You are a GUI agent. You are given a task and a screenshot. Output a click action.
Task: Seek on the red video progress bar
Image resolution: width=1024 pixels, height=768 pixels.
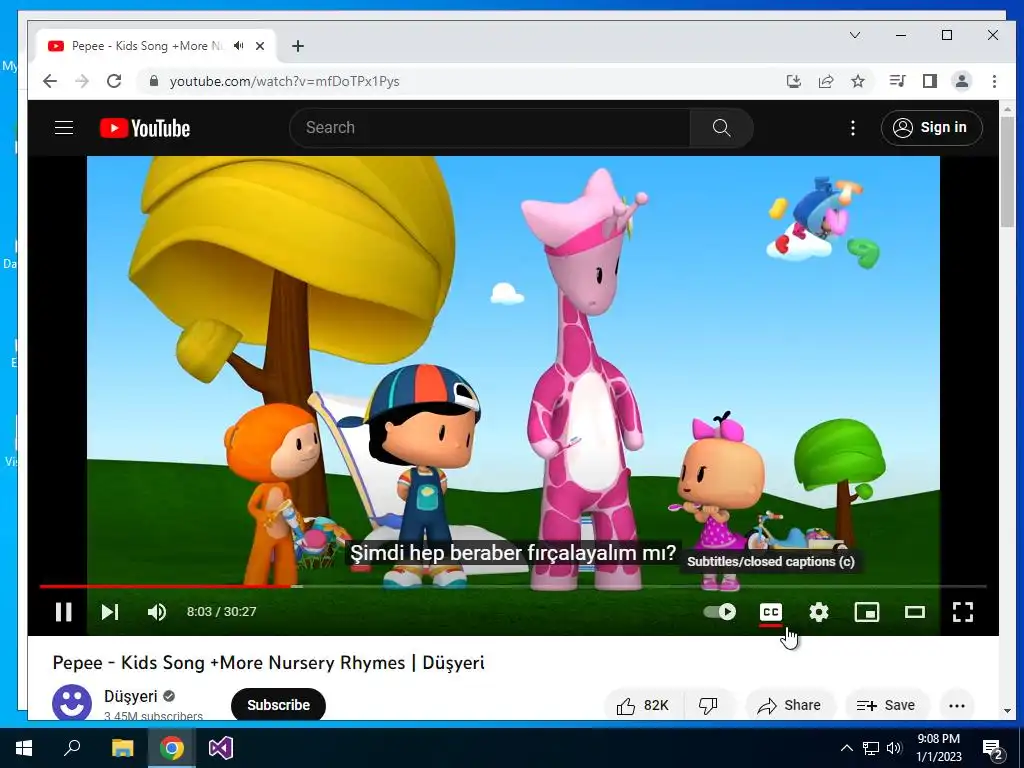pyautogui.click(x=513, y=586)
